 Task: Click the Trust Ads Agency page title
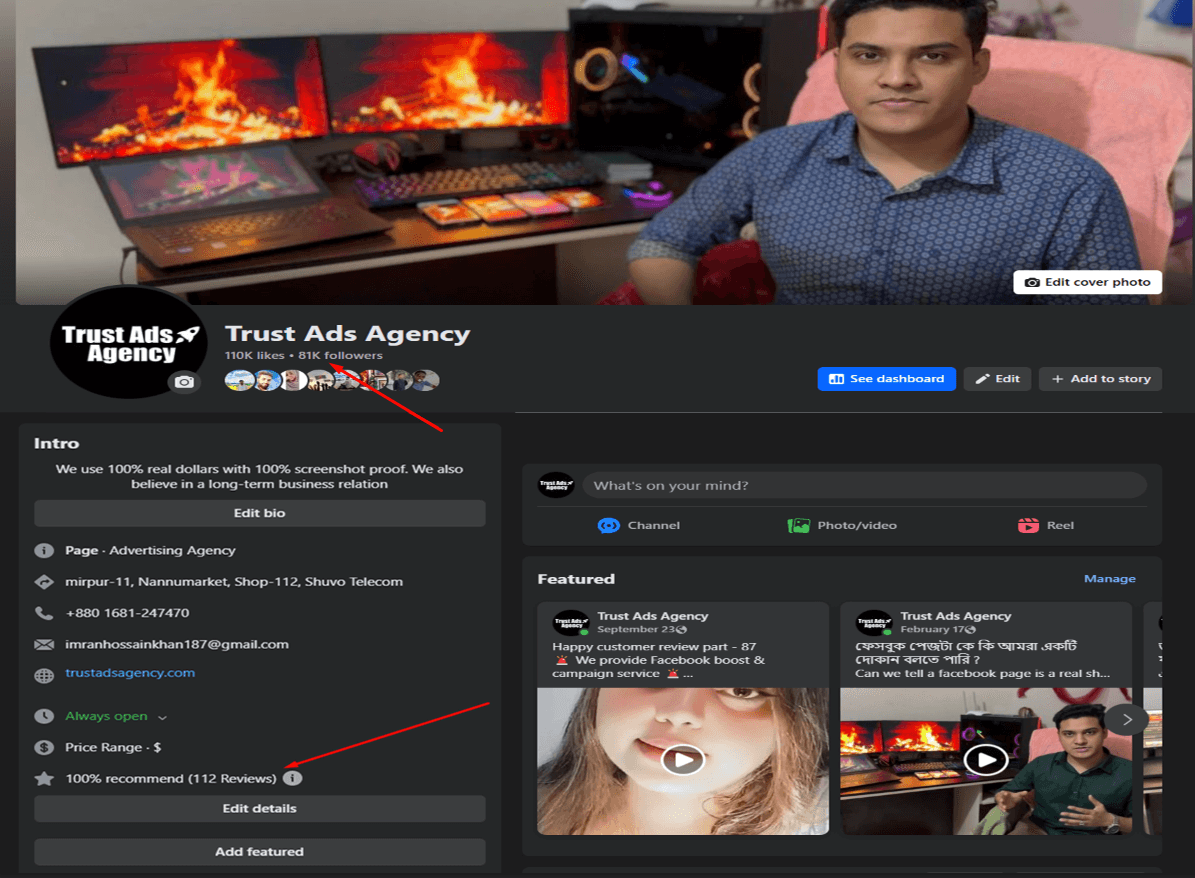pyautogui.click(x=348, y=334)
